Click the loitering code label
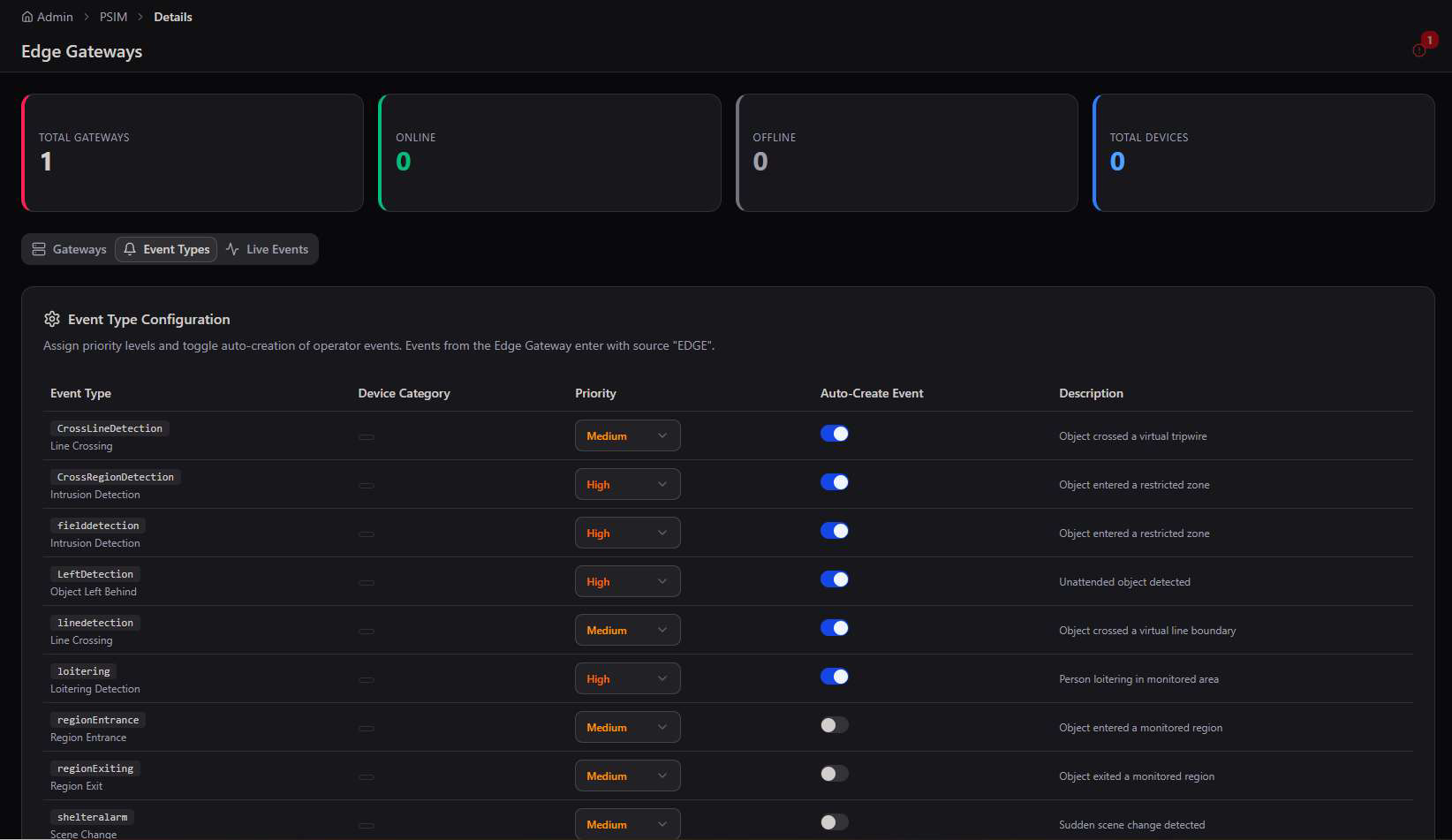 coord(84,671)
